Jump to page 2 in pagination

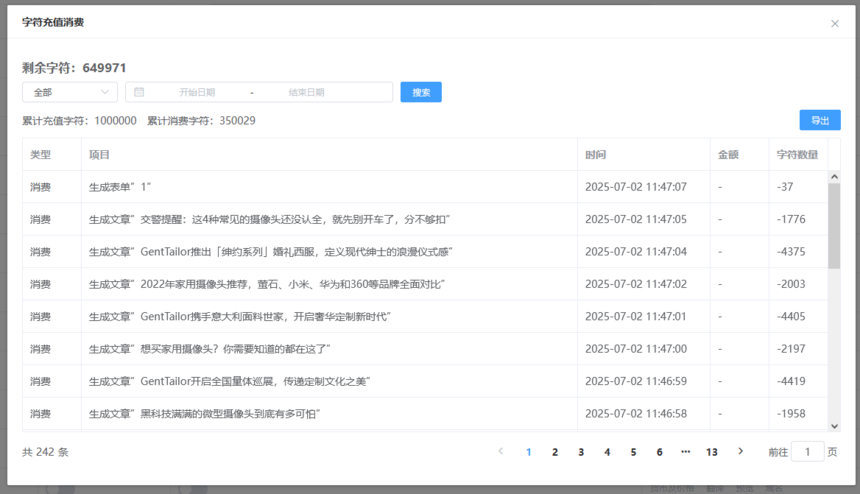[555, 452]
